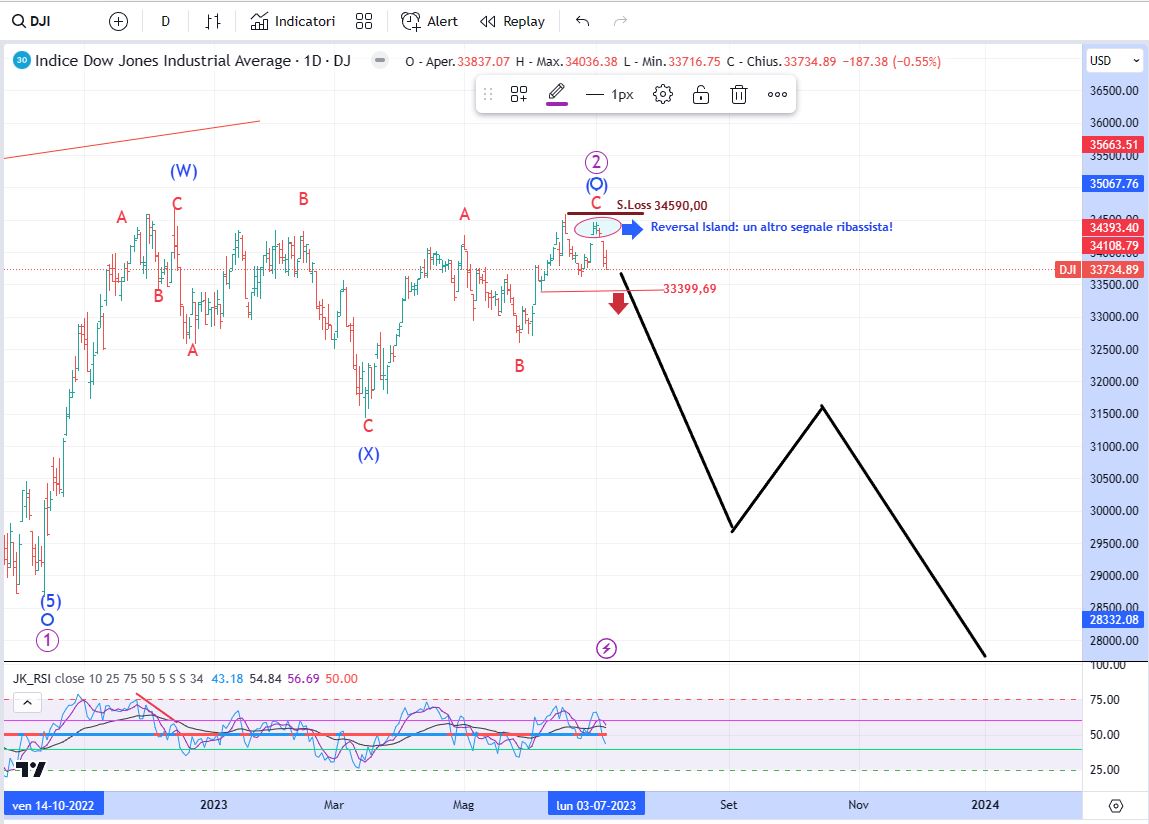The width and height of the screenshot is (1149, 824).
Task: Click the ven 14-10-2022 date label
Action: pyautogui.click(x=53, y=805)
